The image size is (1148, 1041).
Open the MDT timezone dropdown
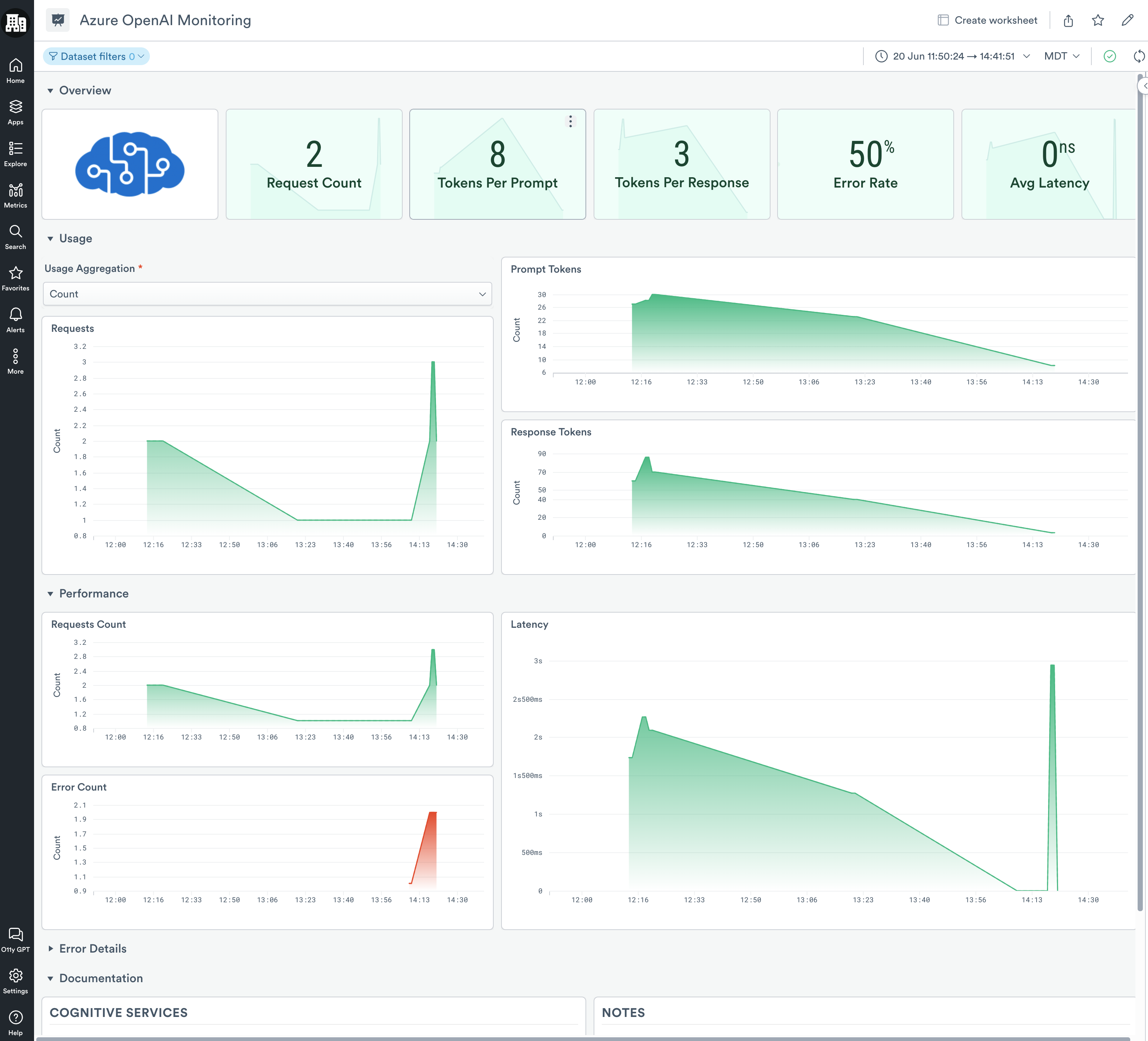tap(1061, 56)
